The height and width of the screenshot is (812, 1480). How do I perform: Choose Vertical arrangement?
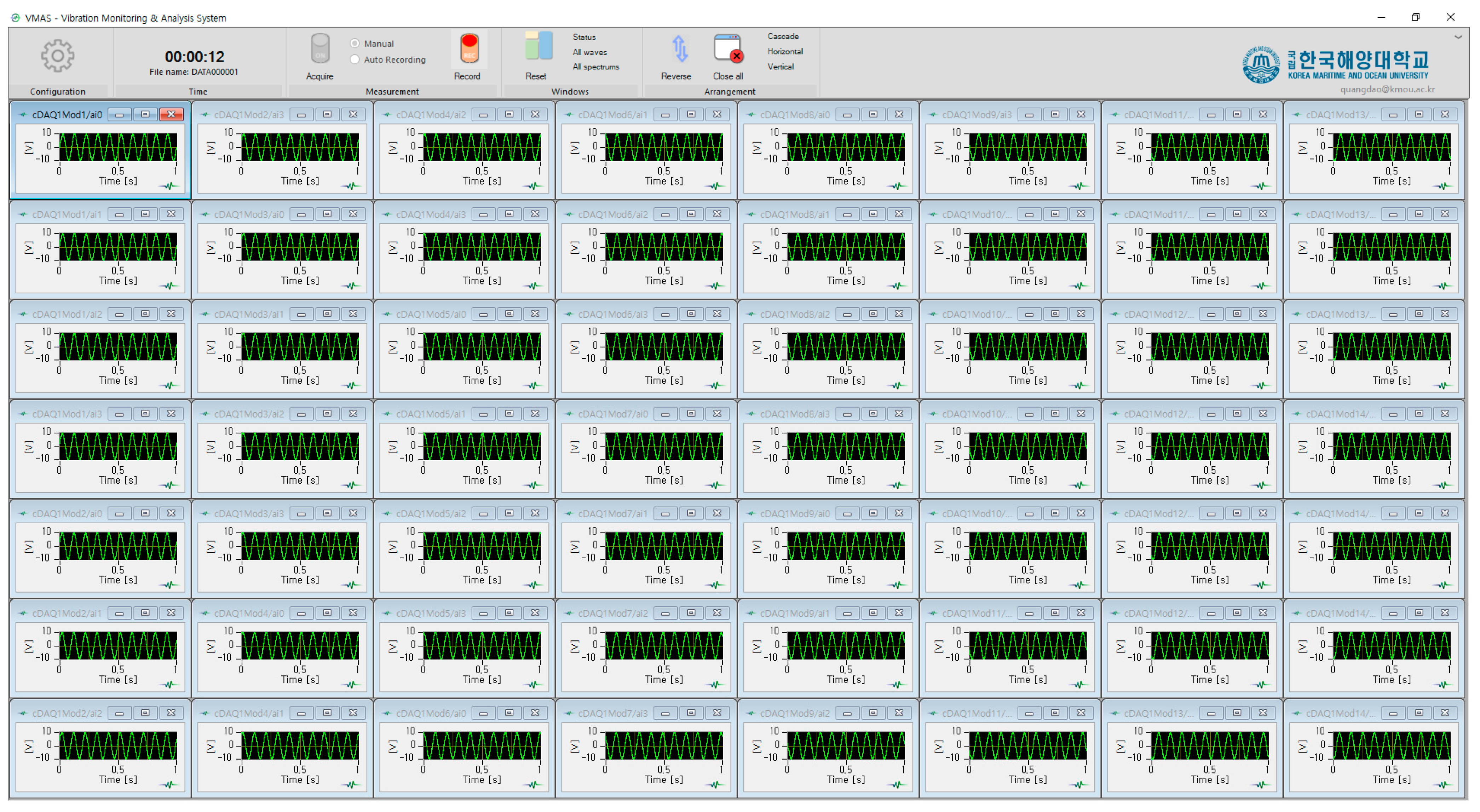coord(780,67)
